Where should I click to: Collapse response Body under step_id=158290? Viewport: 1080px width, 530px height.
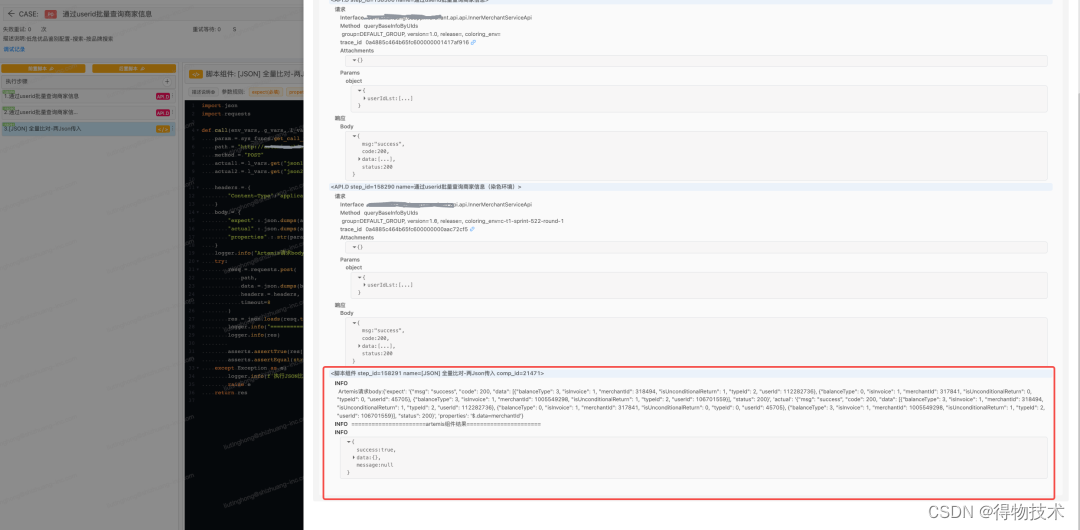click(354, 323)
